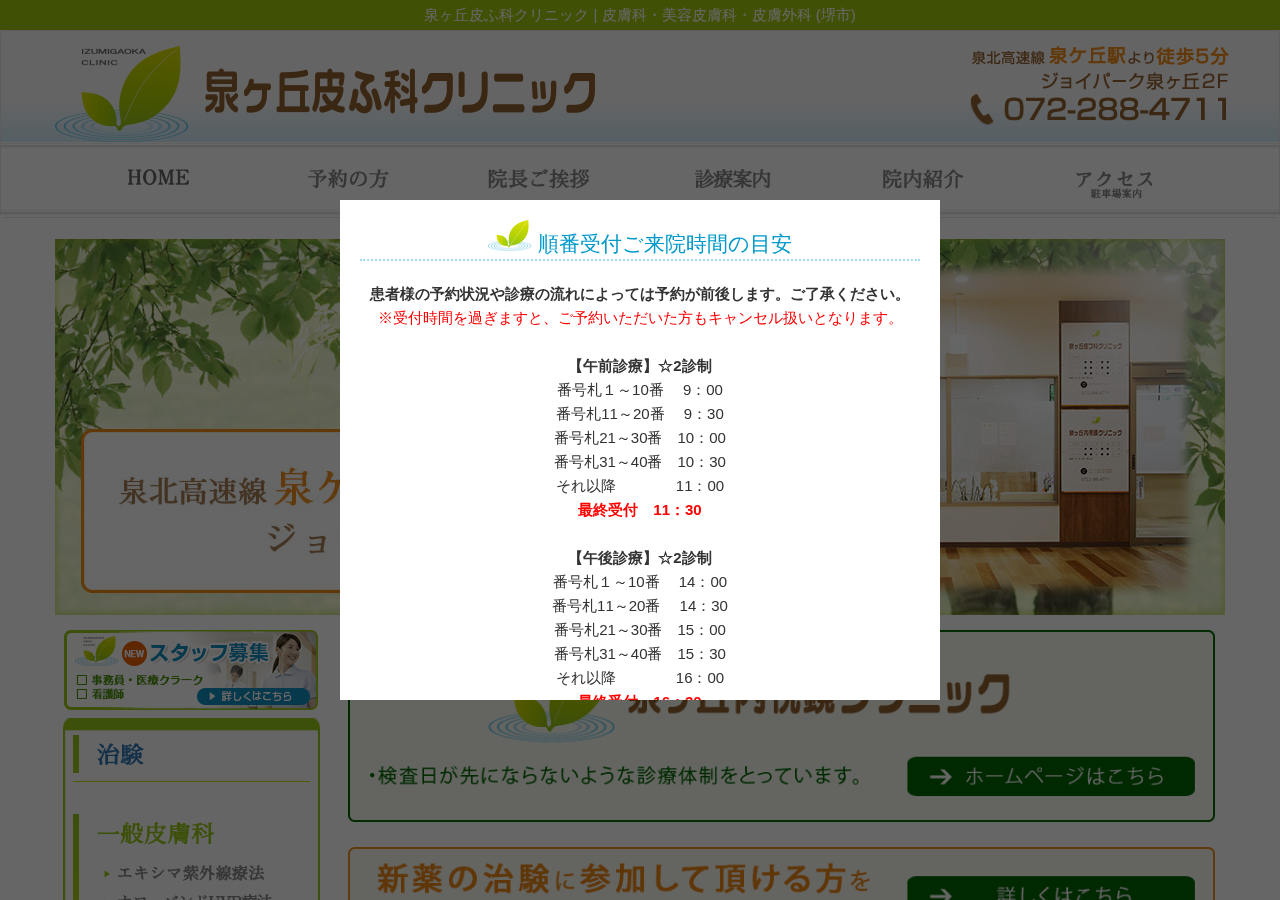1280x900 pixels.
Task: Click the 番号札31～40番 15：30 row
Action: pos(640,654)
